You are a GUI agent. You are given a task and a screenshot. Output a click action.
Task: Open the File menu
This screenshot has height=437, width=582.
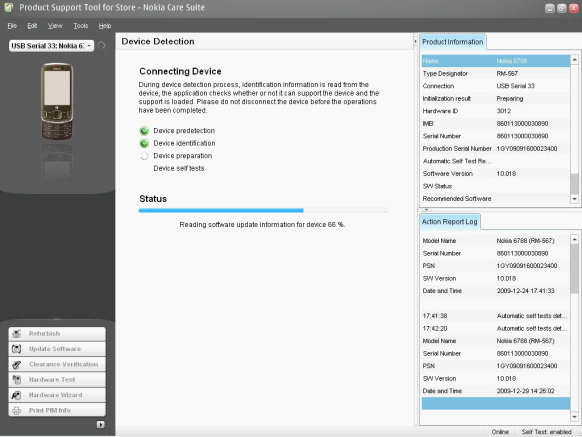[12, 26]
